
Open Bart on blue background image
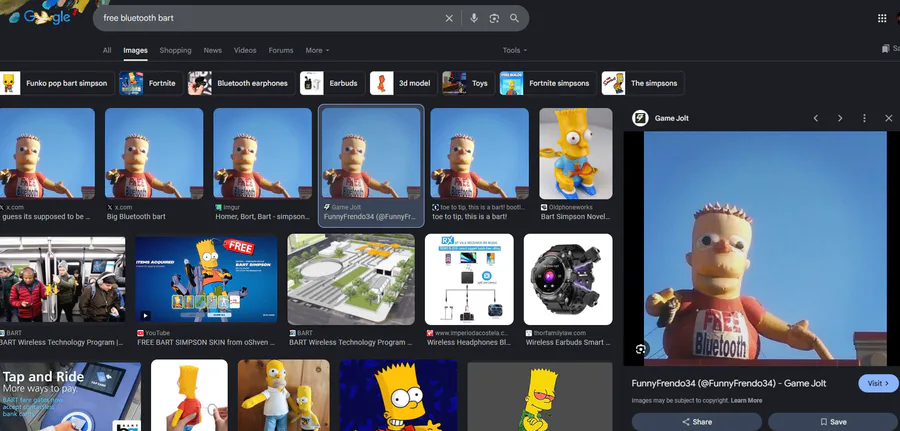click(398, 395)
